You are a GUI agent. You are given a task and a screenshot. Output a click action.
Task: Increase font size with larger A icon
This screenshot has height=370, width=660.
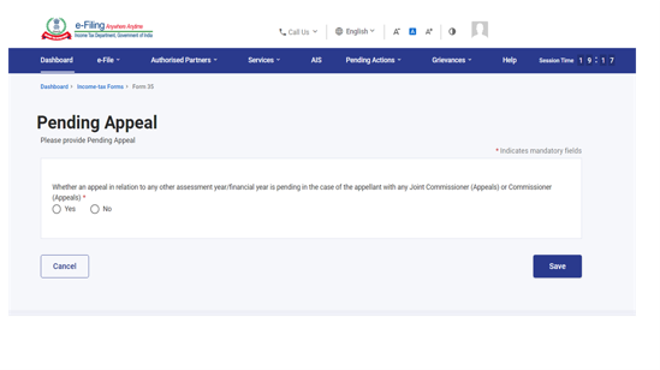click(x=428, y=32)
